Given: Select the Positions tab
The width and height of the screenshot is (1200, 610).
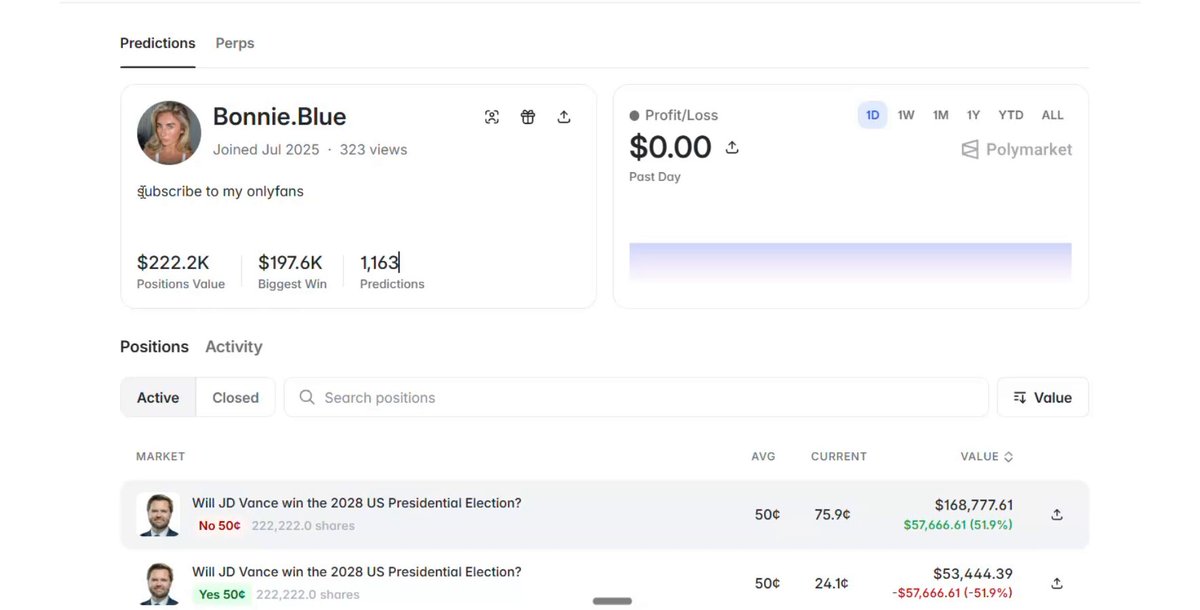Looking at the screenshot, I should 154,347.
